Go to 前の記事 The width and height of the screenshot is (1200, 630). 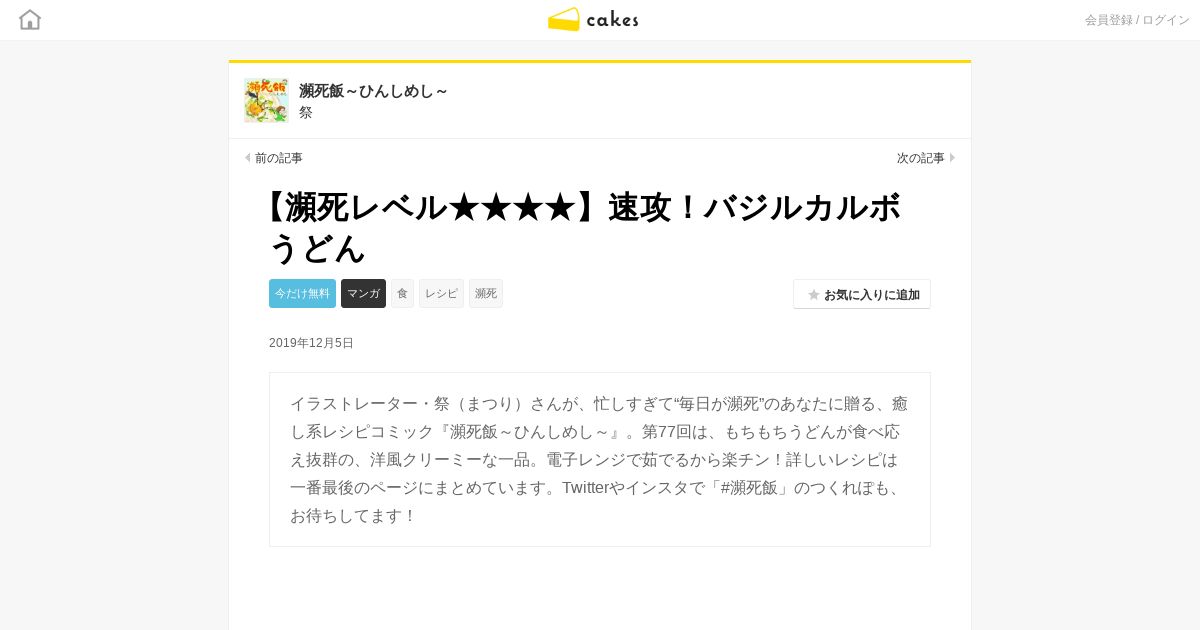(x=279, y=158)
